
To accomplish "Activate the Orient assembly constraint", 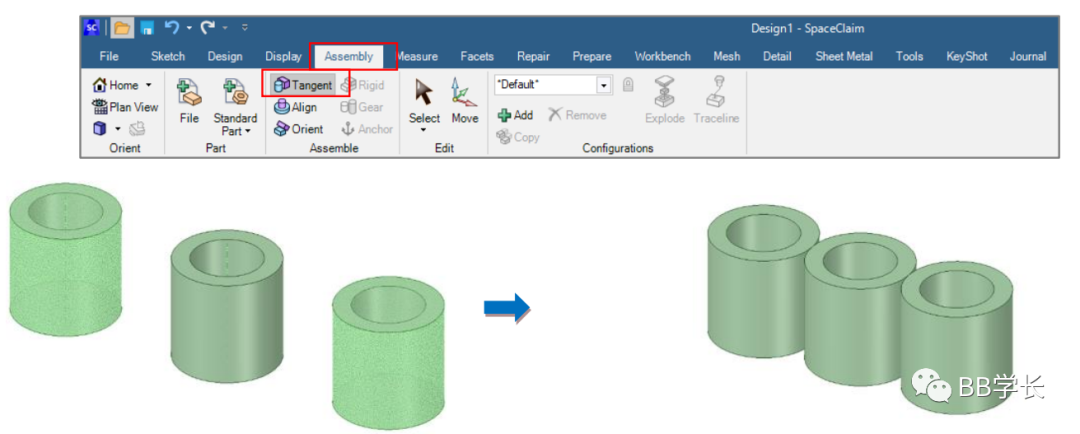I will [298, 129].
